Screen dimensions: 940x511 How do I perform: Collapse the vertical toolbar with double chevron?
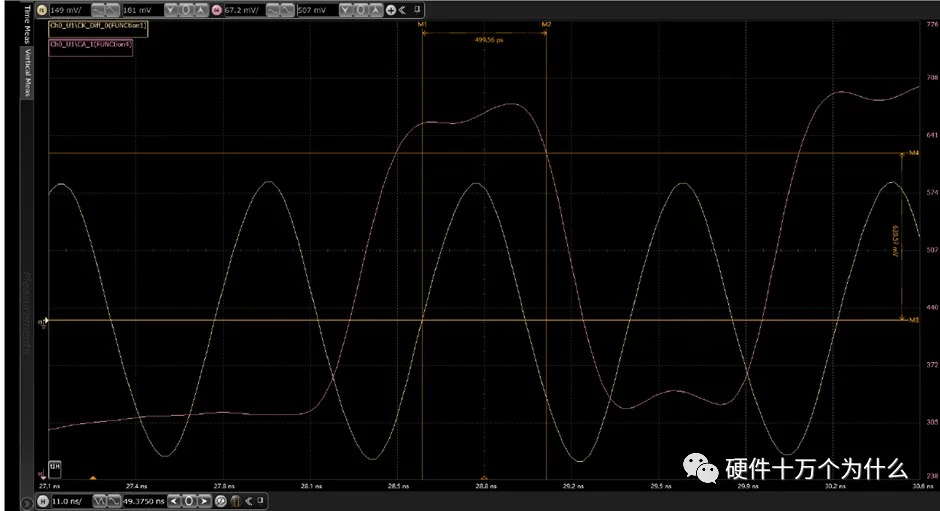point(402,9)
